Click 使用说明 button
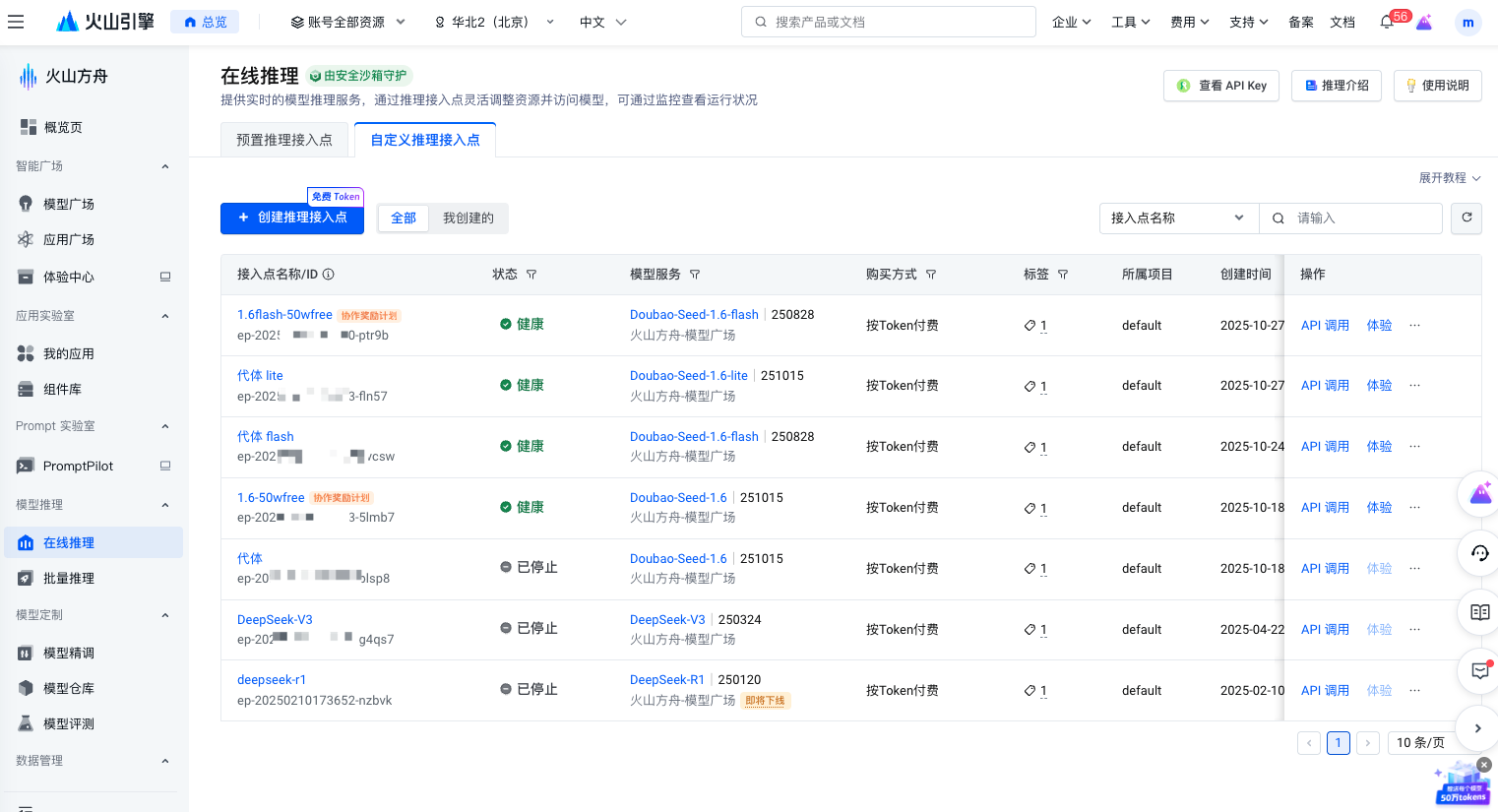The width and height of the screenshot is (1498, 812). click(1437, 86)
